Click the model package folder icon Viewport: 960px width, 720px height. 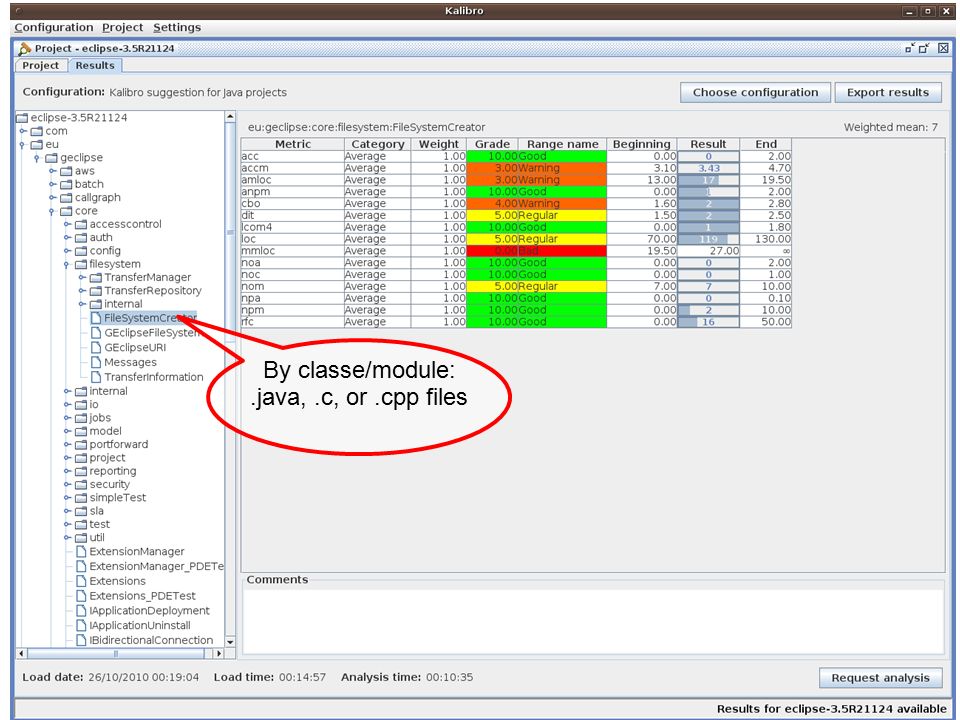[81, 432]
